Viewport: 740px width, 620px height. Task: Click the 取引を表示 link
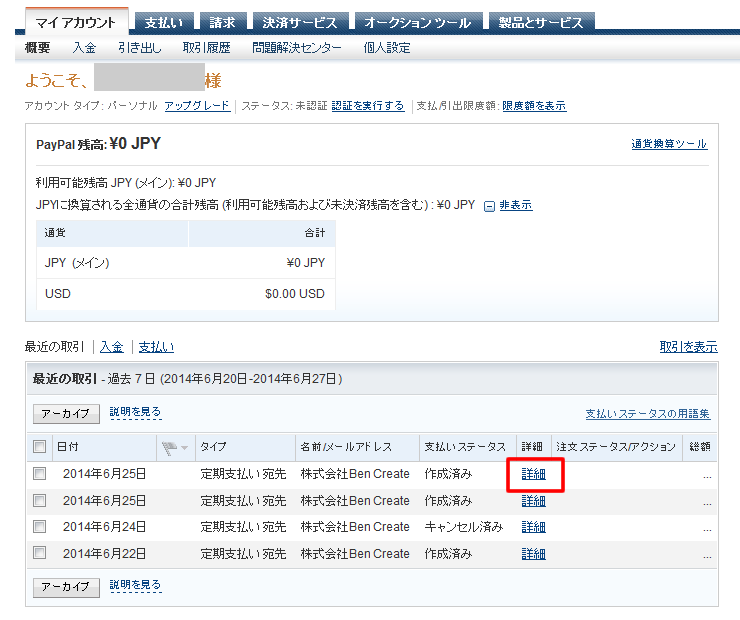pos(688,347)
